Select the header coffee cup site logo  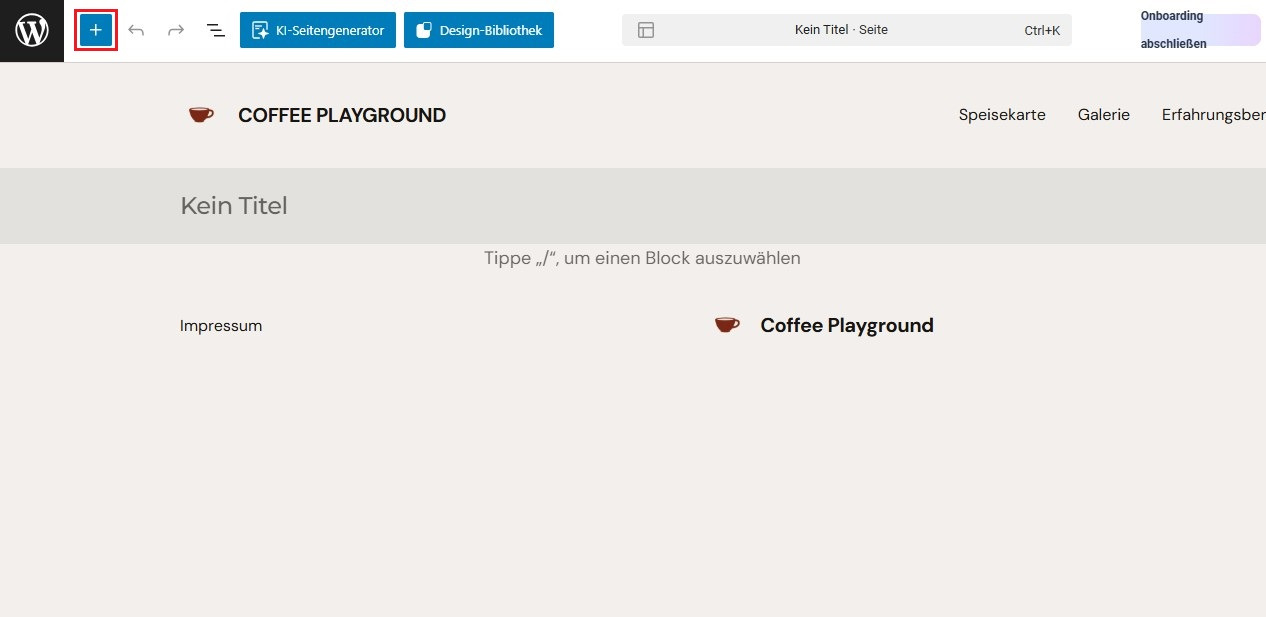[x=201, y=115]
